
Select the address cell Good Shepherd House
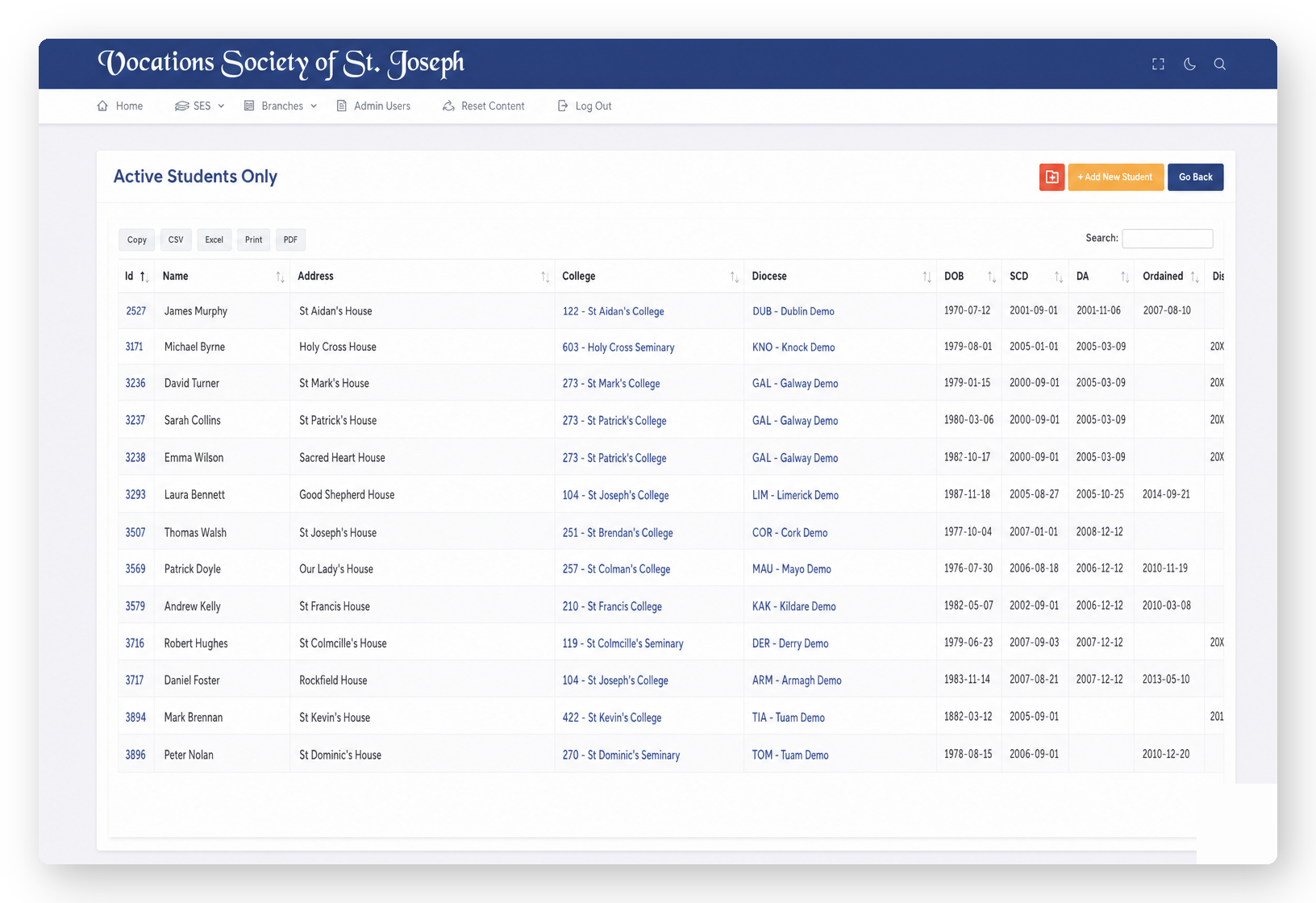[x=347, y=495]
